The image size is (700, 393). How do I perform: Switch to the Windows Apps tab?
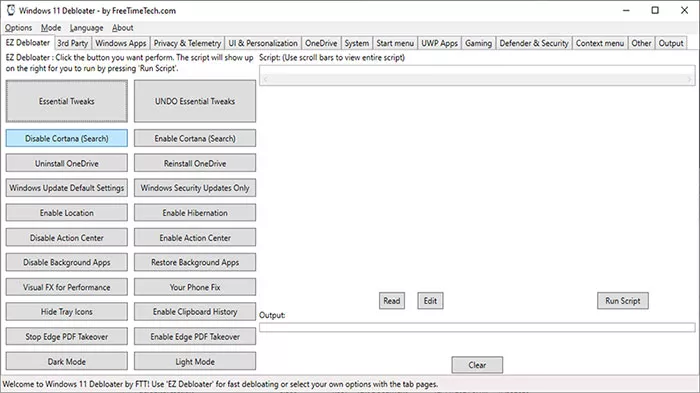[x=121, y=43]
